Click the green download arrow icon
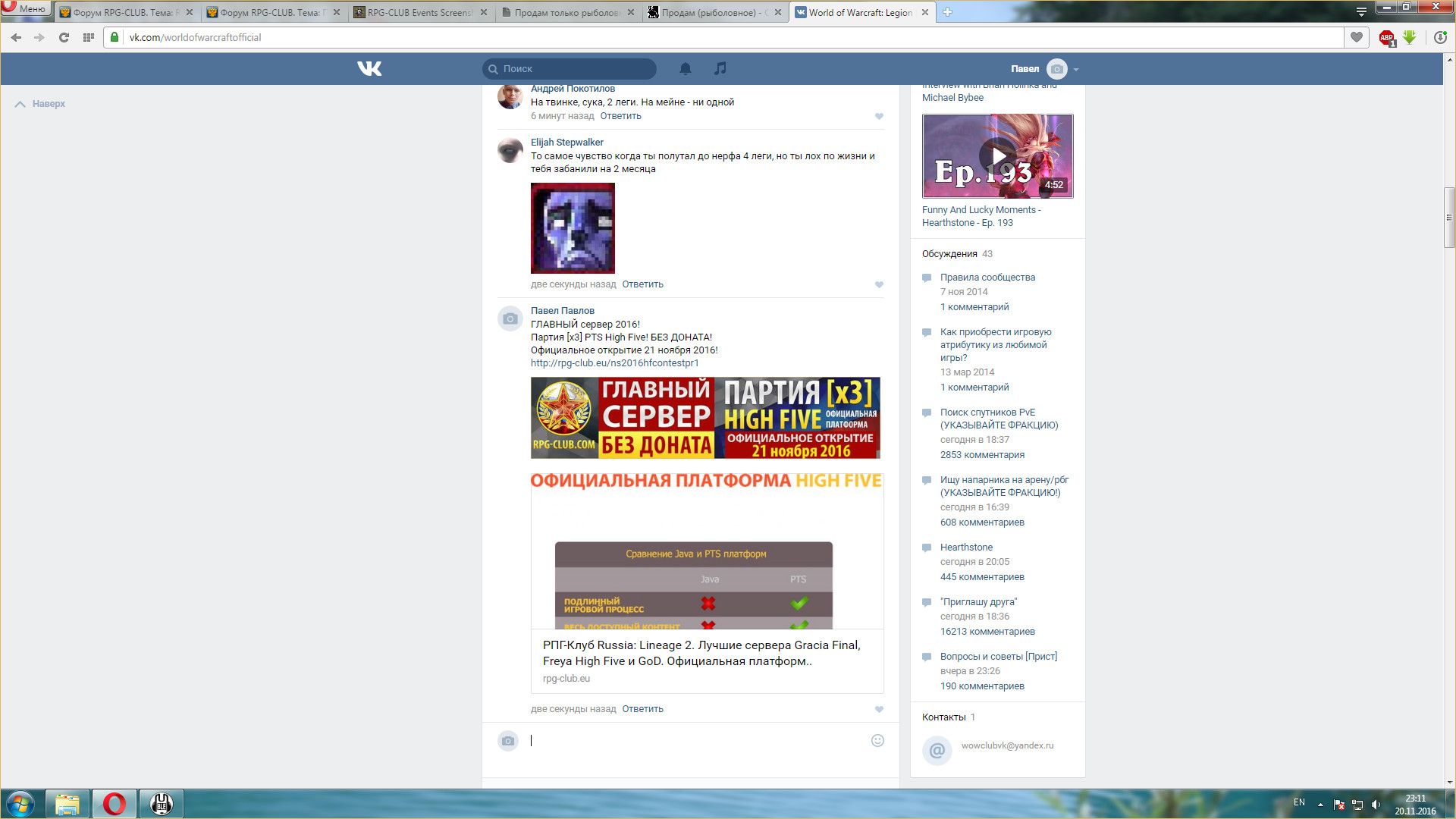The height and width of the screenshot is (819, 1456). [x=1410, y=37]
